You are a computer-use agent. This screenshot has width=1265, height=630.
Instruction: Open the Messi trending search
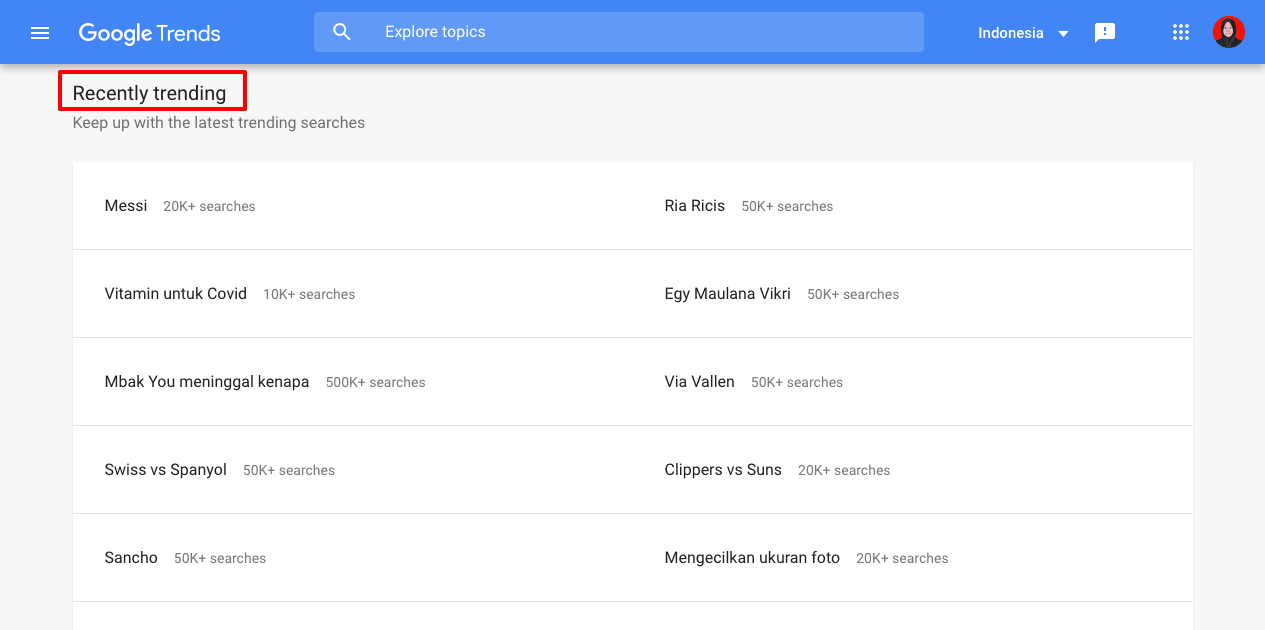[x=126, y=206]
